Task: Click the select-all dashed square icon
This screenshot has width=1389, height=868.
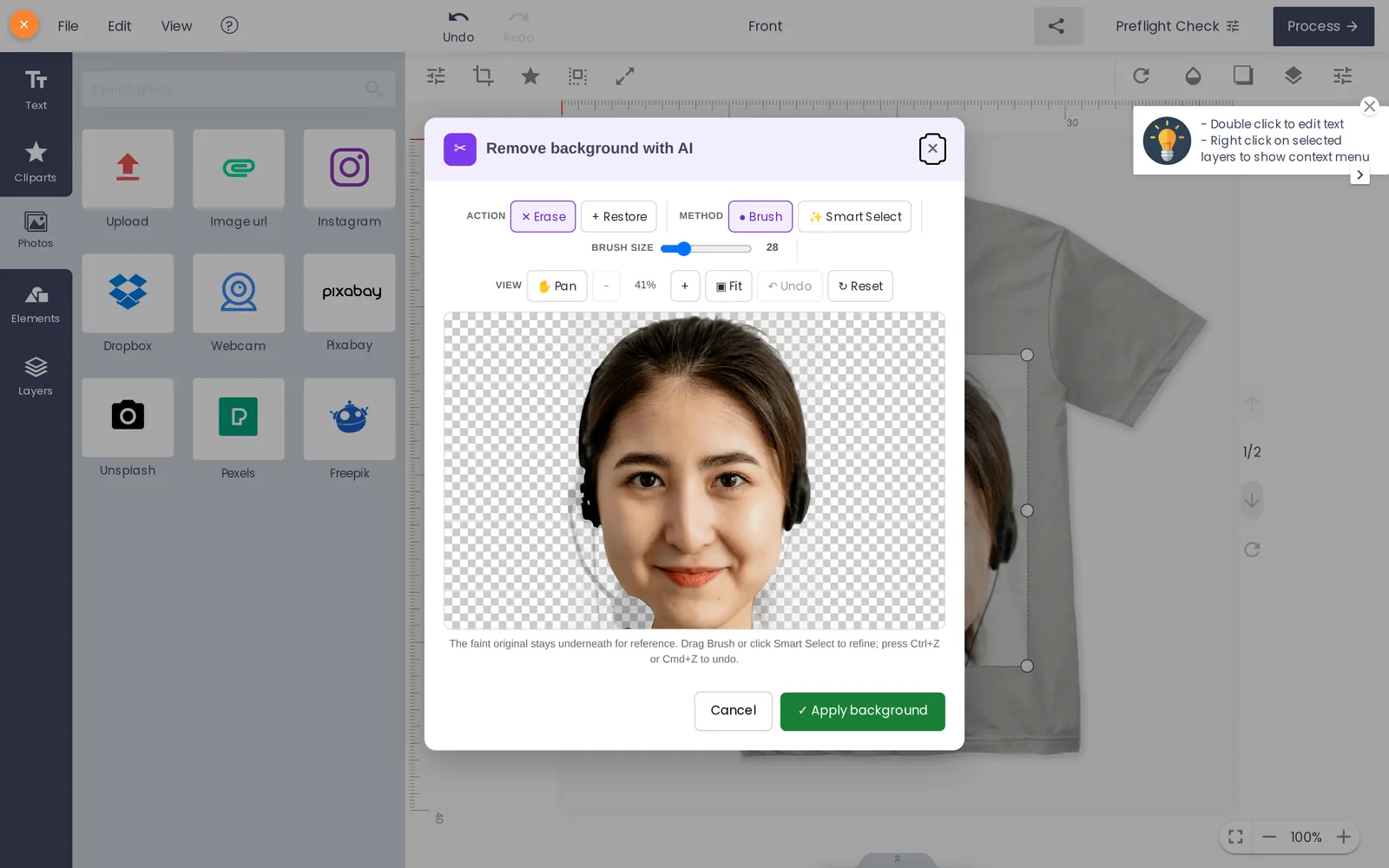Action: tap(577, 76)
